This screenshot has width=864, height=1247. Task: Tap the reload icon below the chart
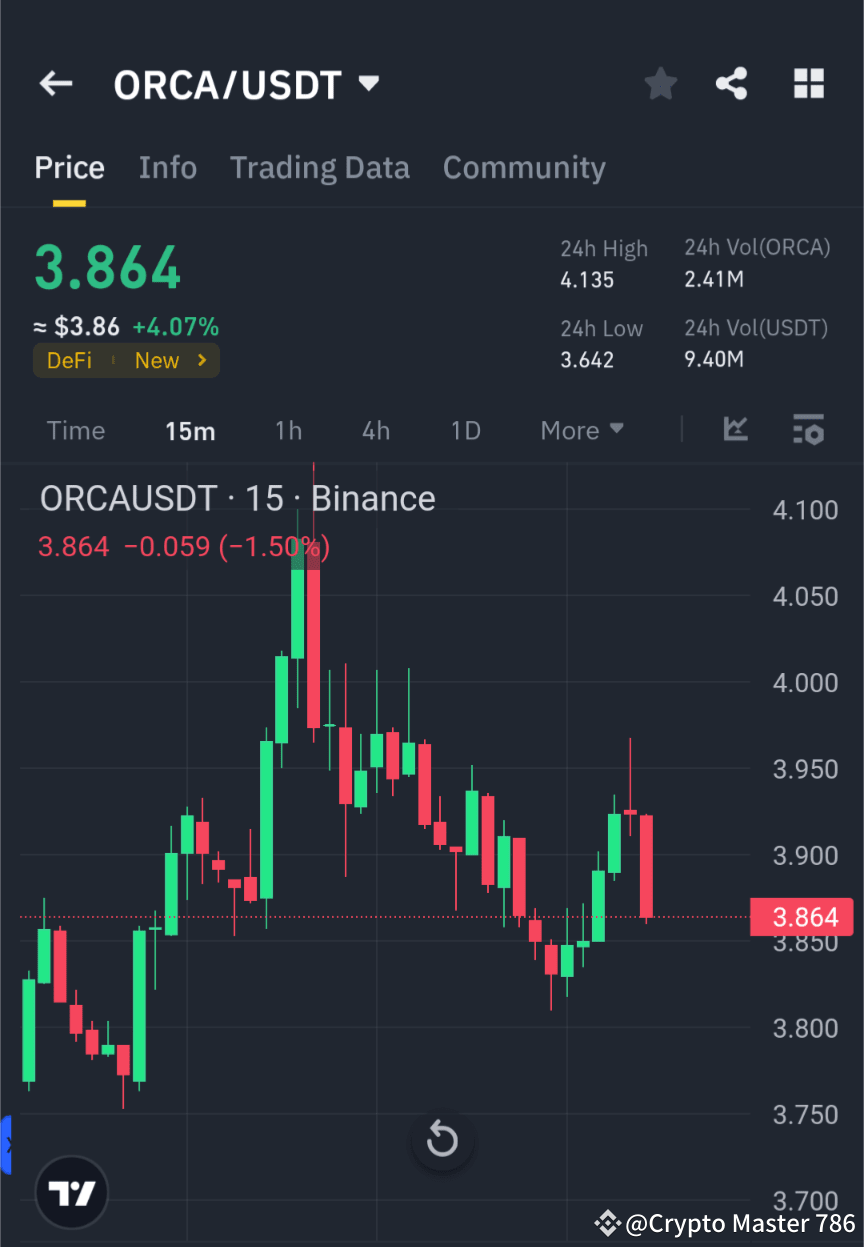pyautogui.click(x=441, y=1139)
